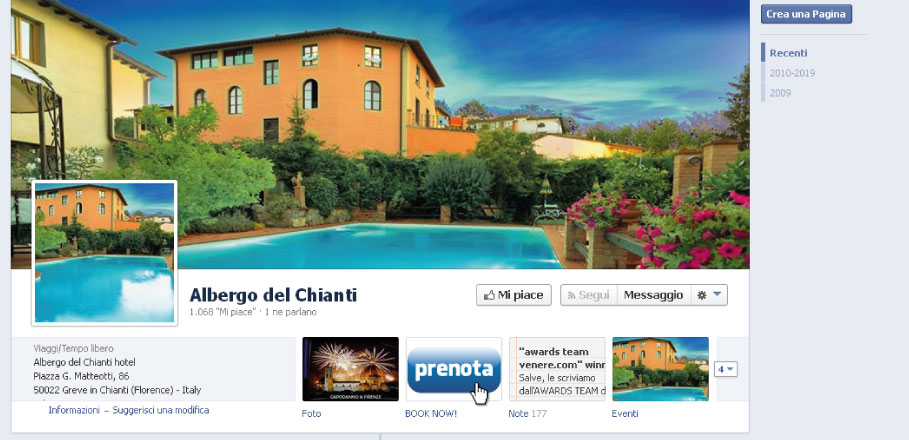Click the Albergo del Chianti page title
Viewport: 909px width, 440px height.
coord(273,295)
